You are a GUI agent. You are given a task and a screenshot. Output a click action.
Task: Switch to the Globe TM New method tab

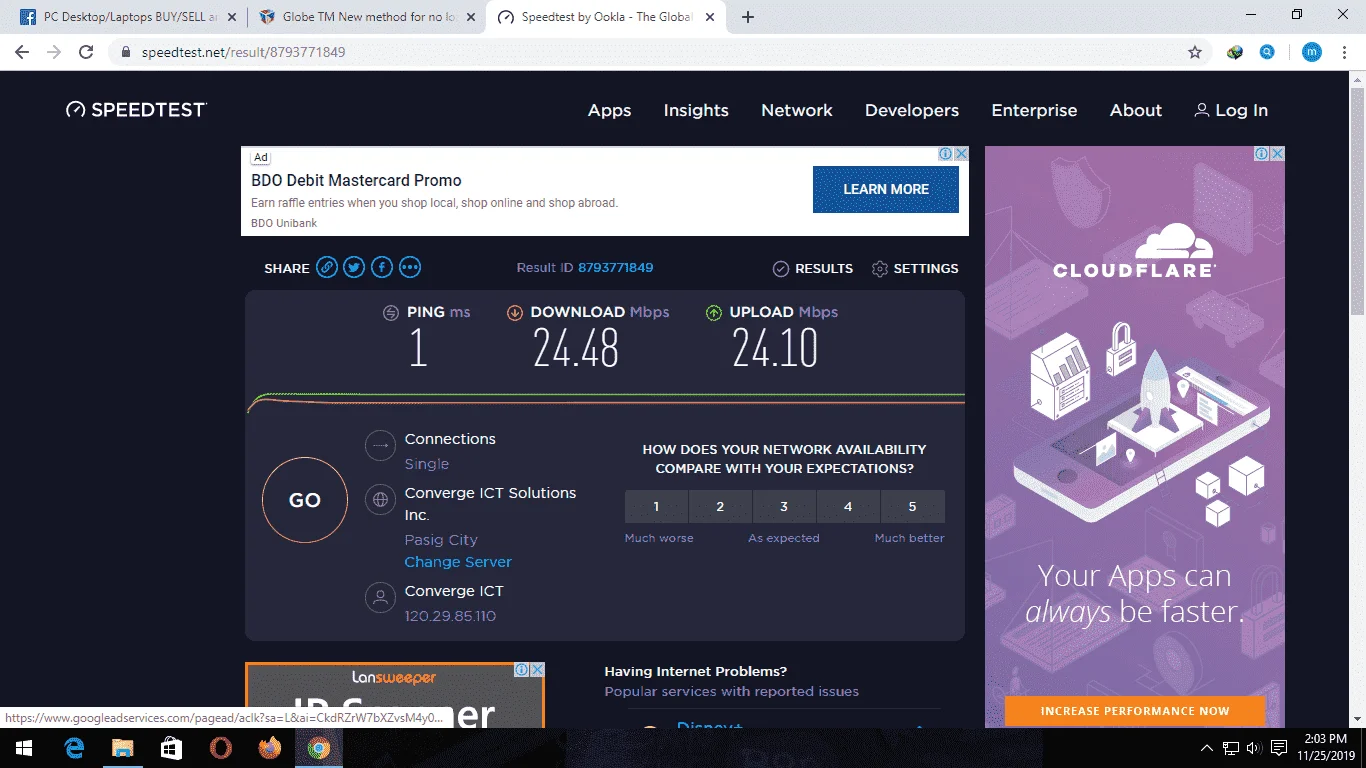[366, 17]
